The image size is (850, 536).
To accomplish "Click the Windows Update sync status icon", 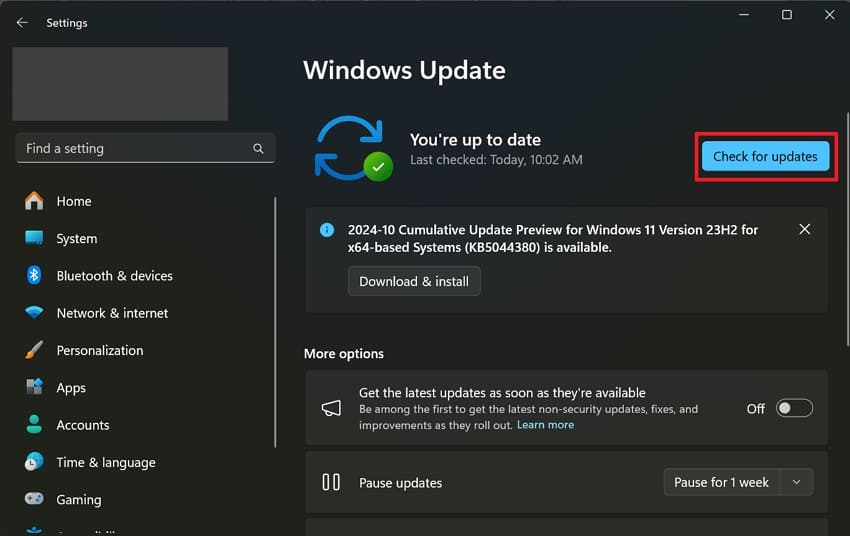I will (x=354, y=148).
